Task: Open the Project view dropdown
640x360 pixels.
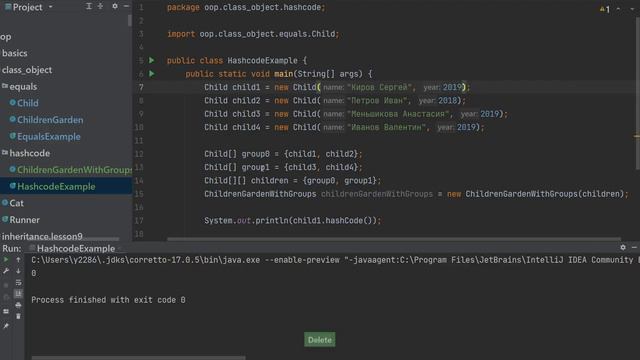Action: pyautogui.click(x=51, y=7)
